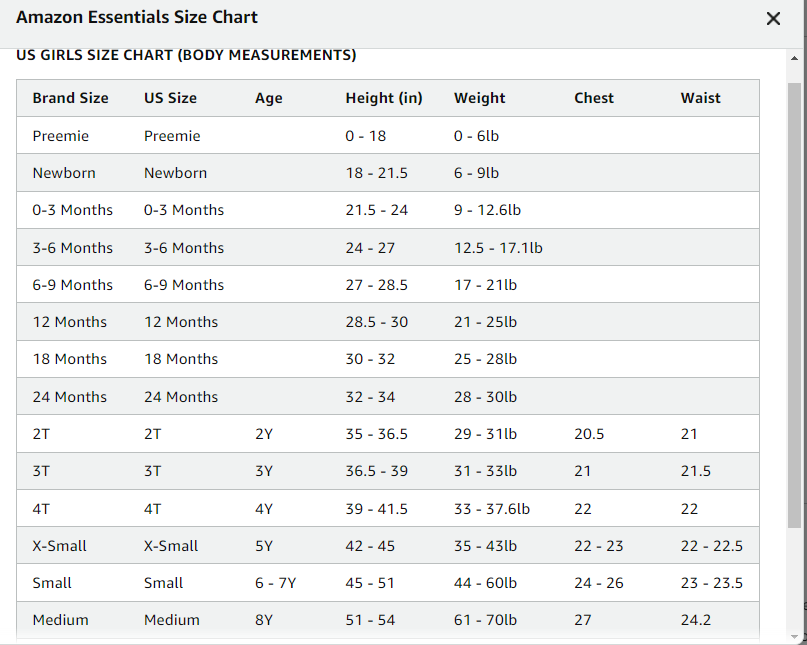
Task: Click the height value "39 - 41.5"
Action: [x=376, y=509]
